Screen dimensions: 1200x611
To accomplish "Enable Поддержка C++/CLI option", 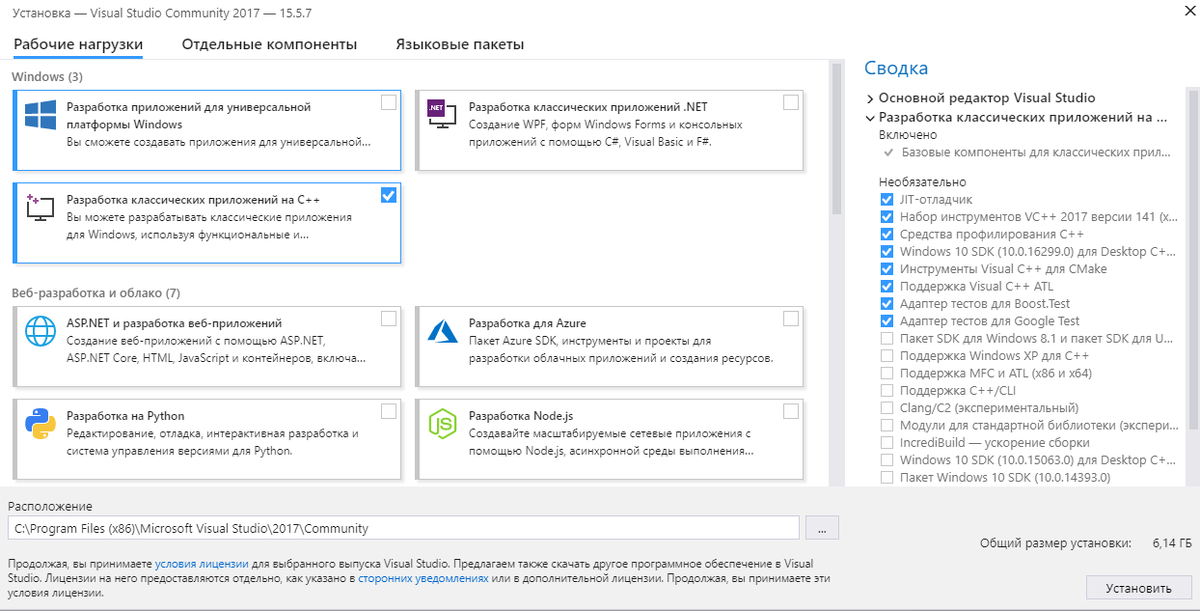I will pos(887,391).
